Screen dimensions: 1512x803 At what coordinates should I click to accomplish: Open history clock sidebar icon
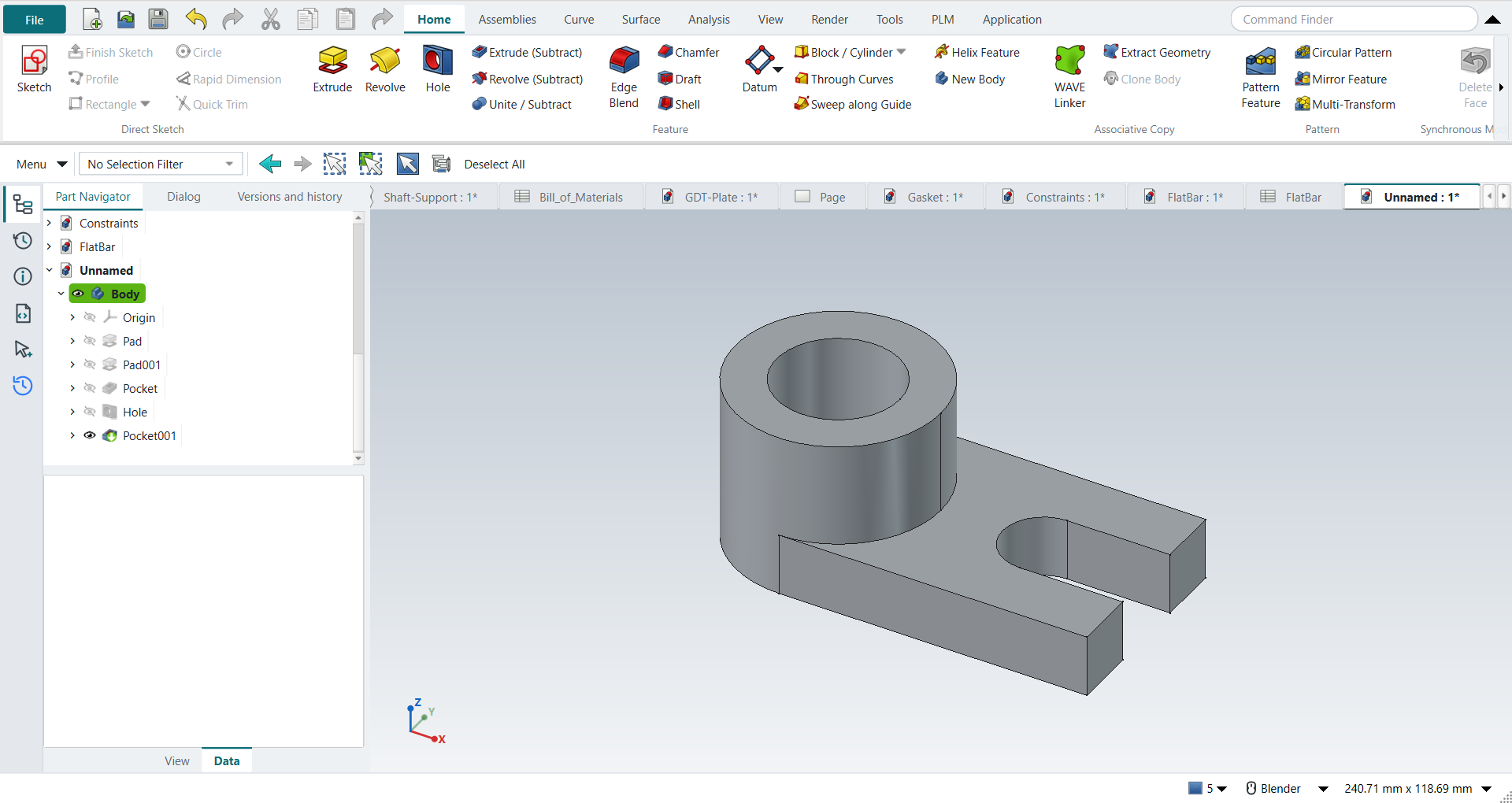23,241
